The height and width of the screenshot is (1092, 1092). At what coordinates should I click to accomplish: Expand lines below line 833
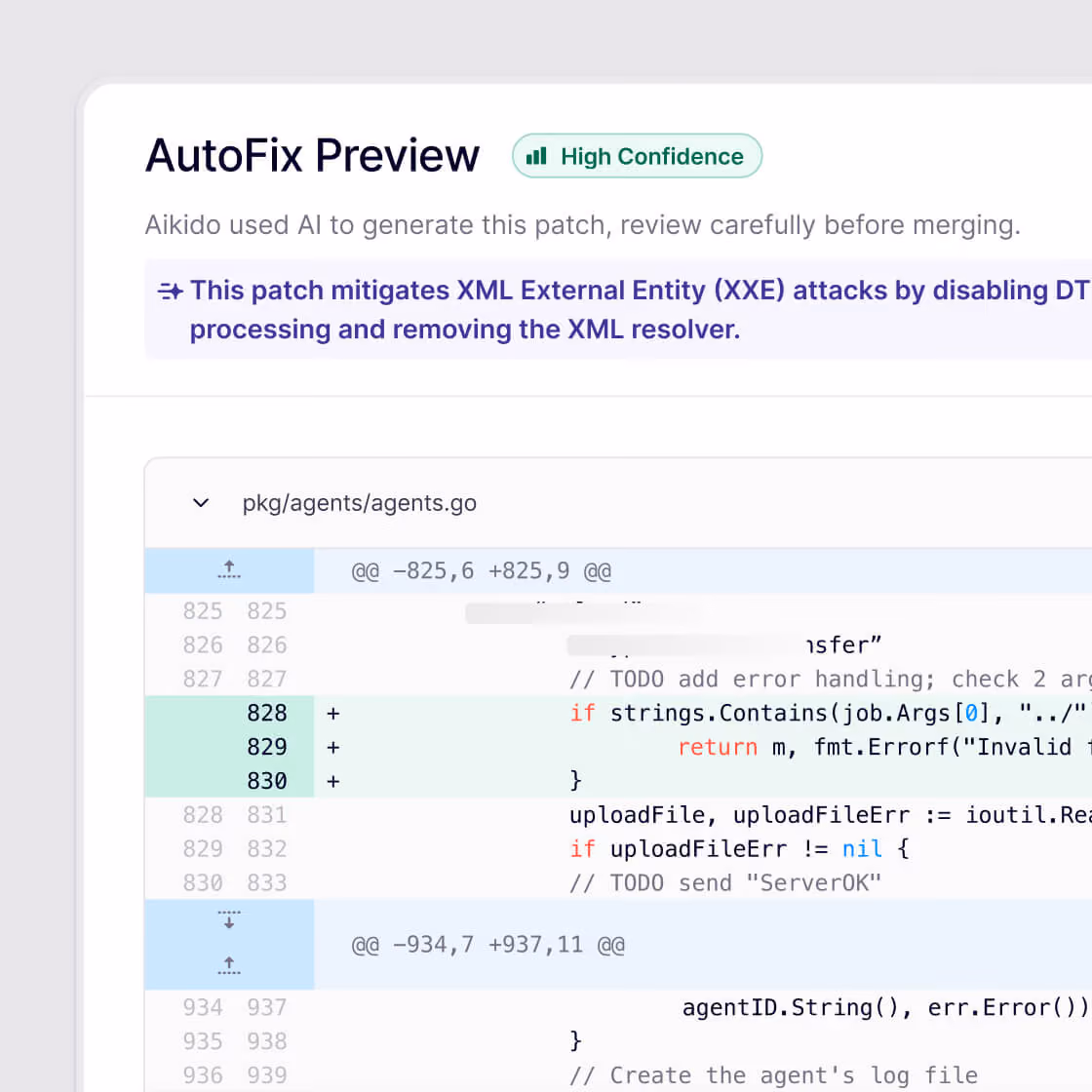point(229,920)
